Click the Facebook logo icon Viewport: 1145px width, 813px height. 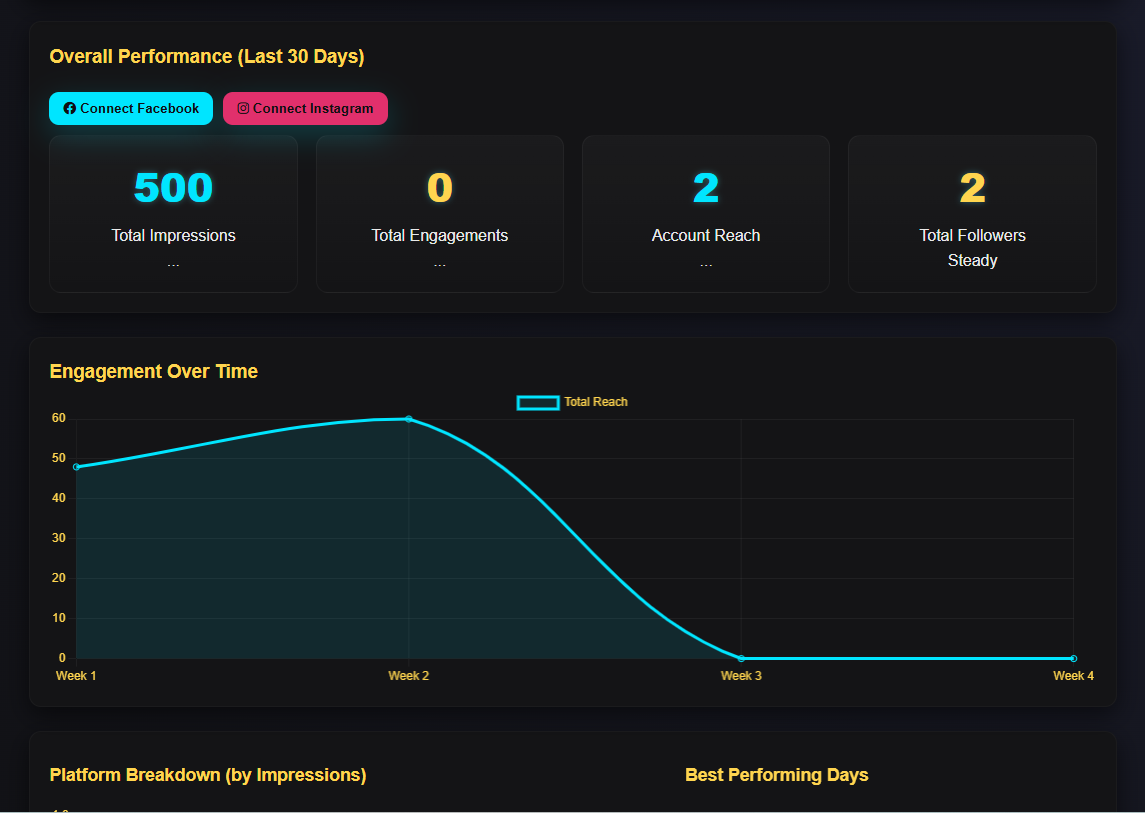pos(70,108)
